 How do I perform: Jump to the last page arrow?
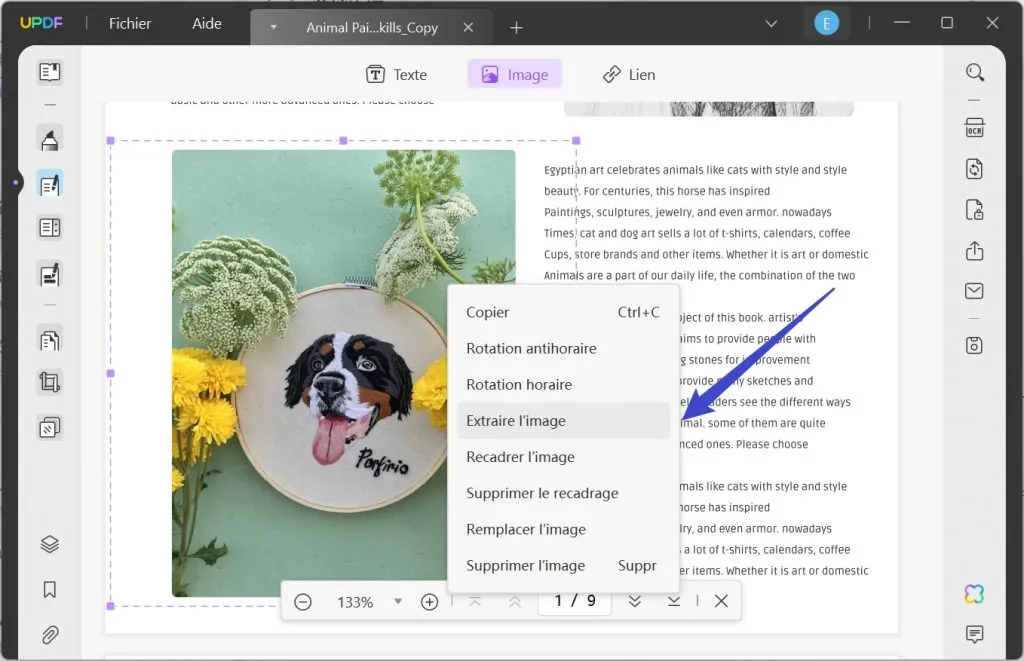pos(673,601)
